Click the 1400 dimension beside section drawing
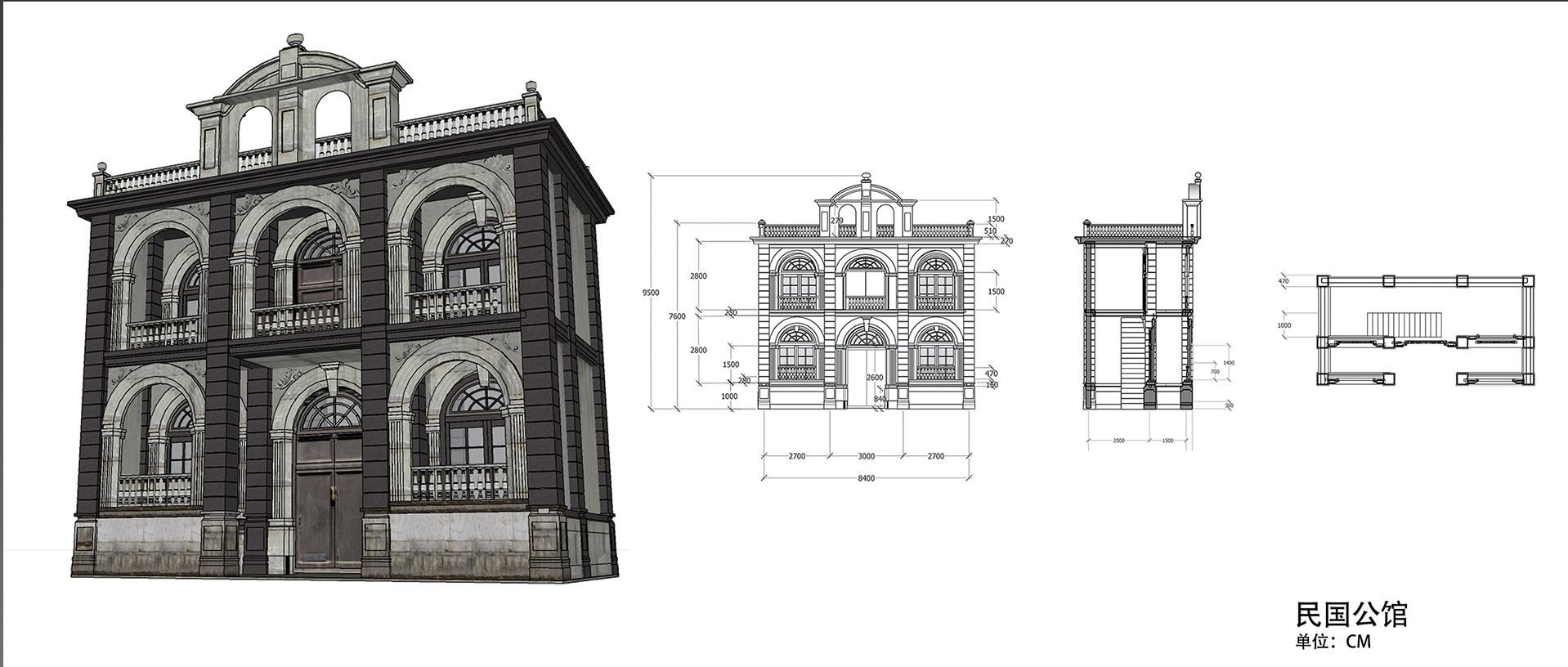The width and height of the screenshot is (1568, 667). tap(1228, 362)
